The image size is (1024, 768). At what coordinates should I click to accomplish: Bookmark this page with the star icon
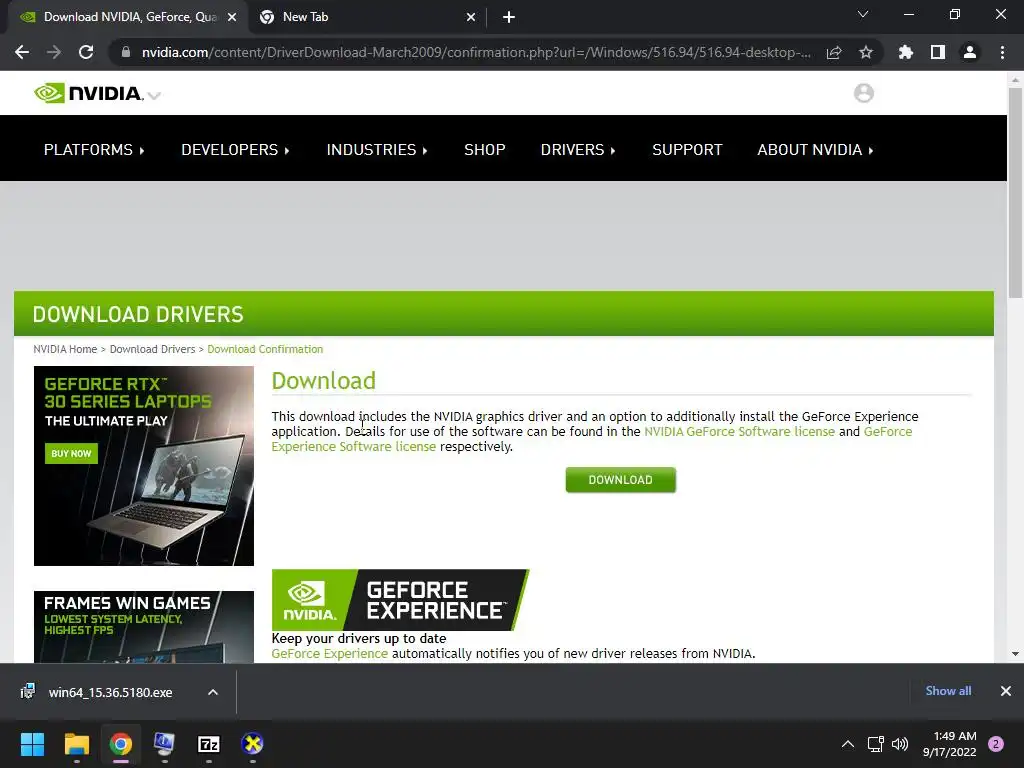(866, 52)
